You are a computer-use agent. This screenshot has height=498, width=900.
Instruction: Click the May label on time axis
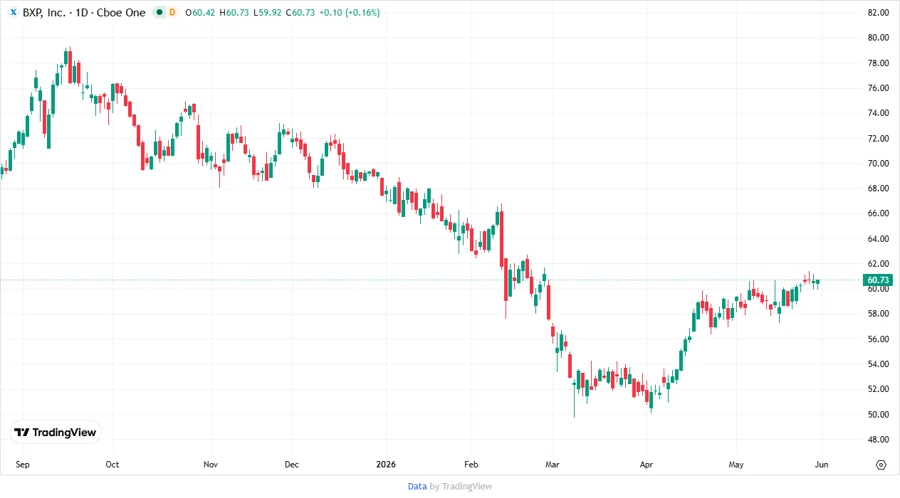point(736,464)
